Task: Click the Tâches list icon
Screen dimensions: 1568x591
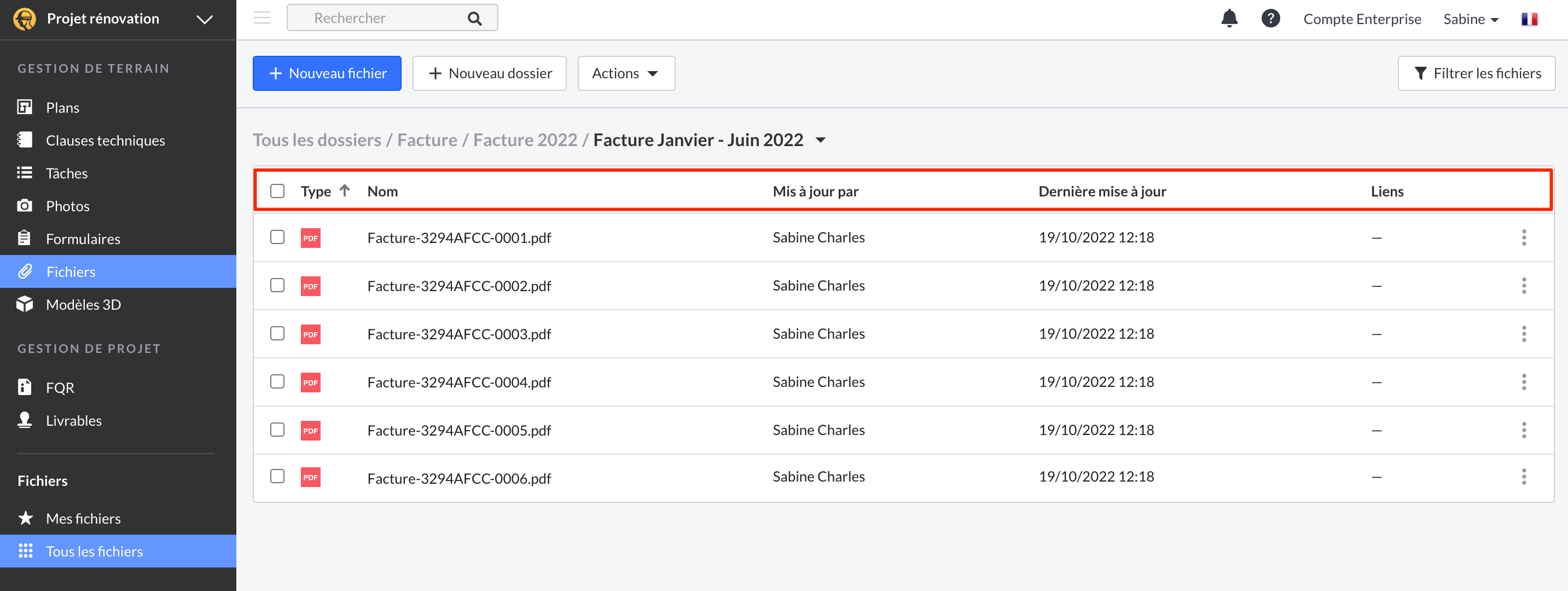Action: pyautogui.click(x=25, y=173)
